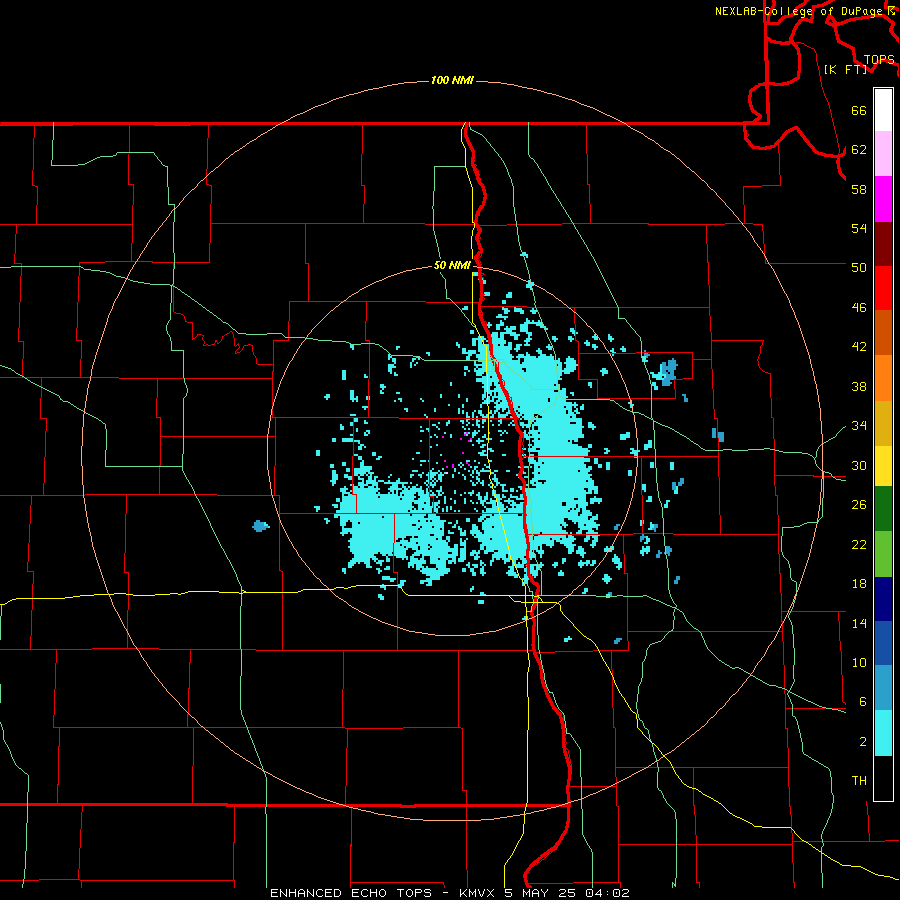Click the navy blue legend band
900x900 pixels.
coord(883,599)
